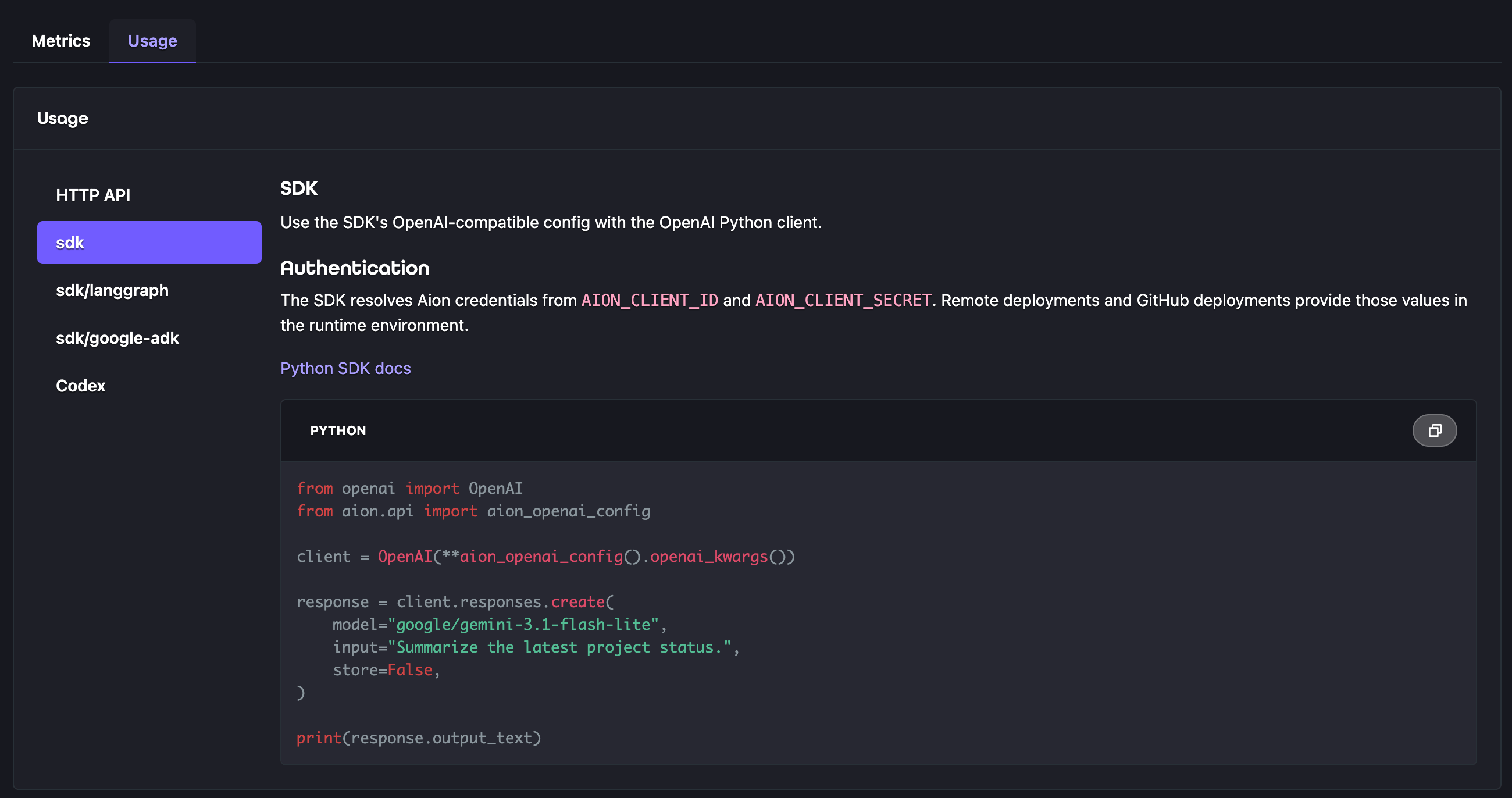Click the AION_CLIENT_ID inline code

click(x=650, y=300)
